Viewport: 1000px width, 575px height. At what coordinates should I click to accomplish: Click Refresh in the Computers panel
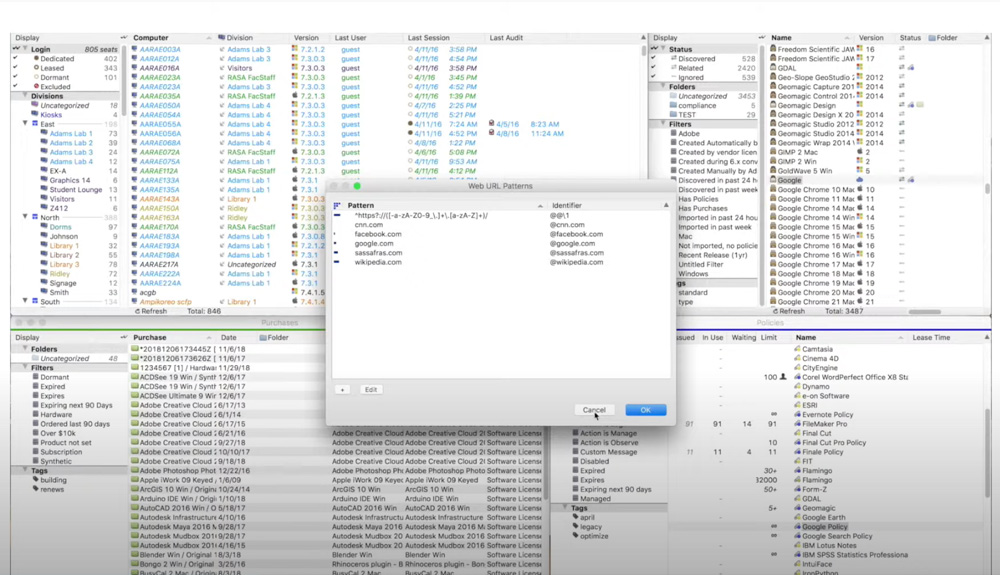tap(150, 311)
